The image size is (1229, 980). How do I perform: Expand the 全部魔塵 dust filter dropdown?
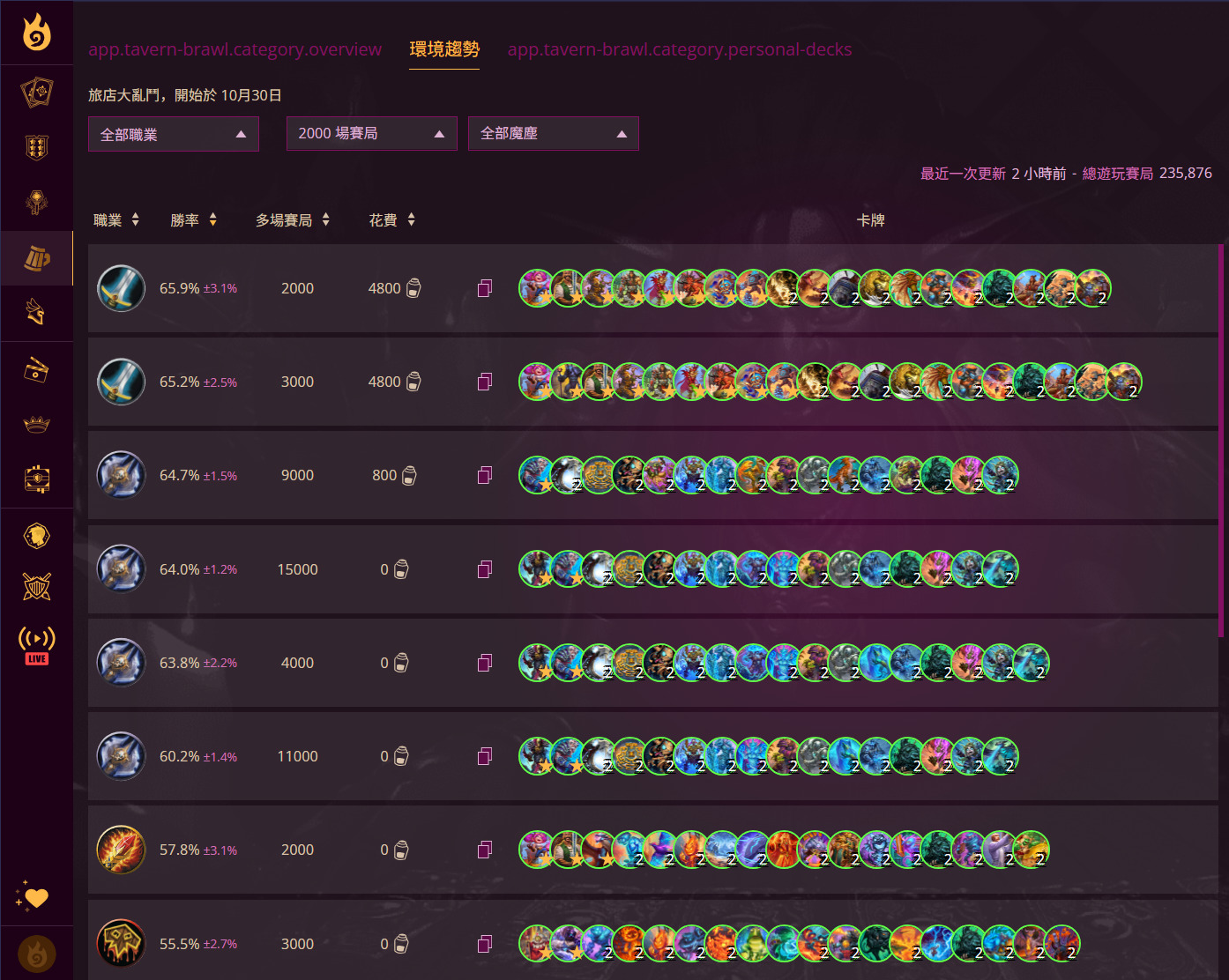click(x=553, y=134)
